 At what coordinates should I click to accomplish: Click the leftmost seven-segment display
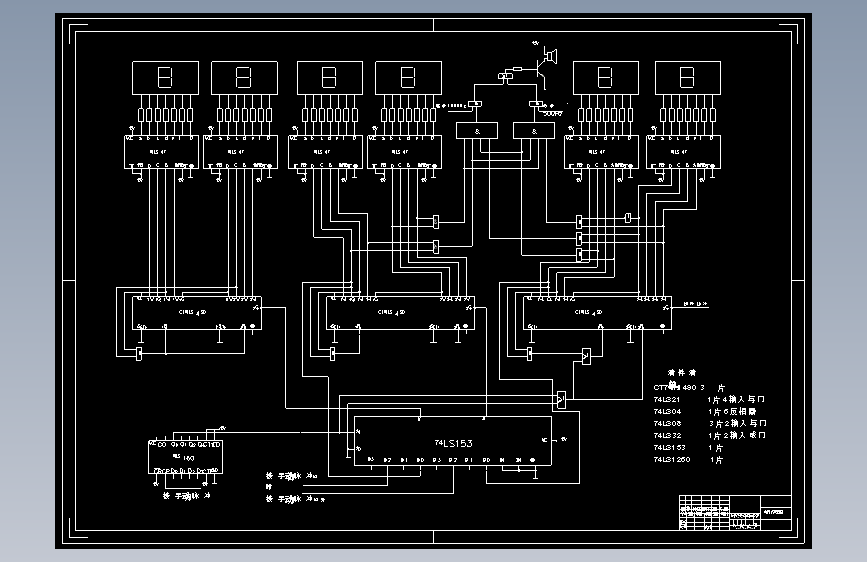point(165,77)
